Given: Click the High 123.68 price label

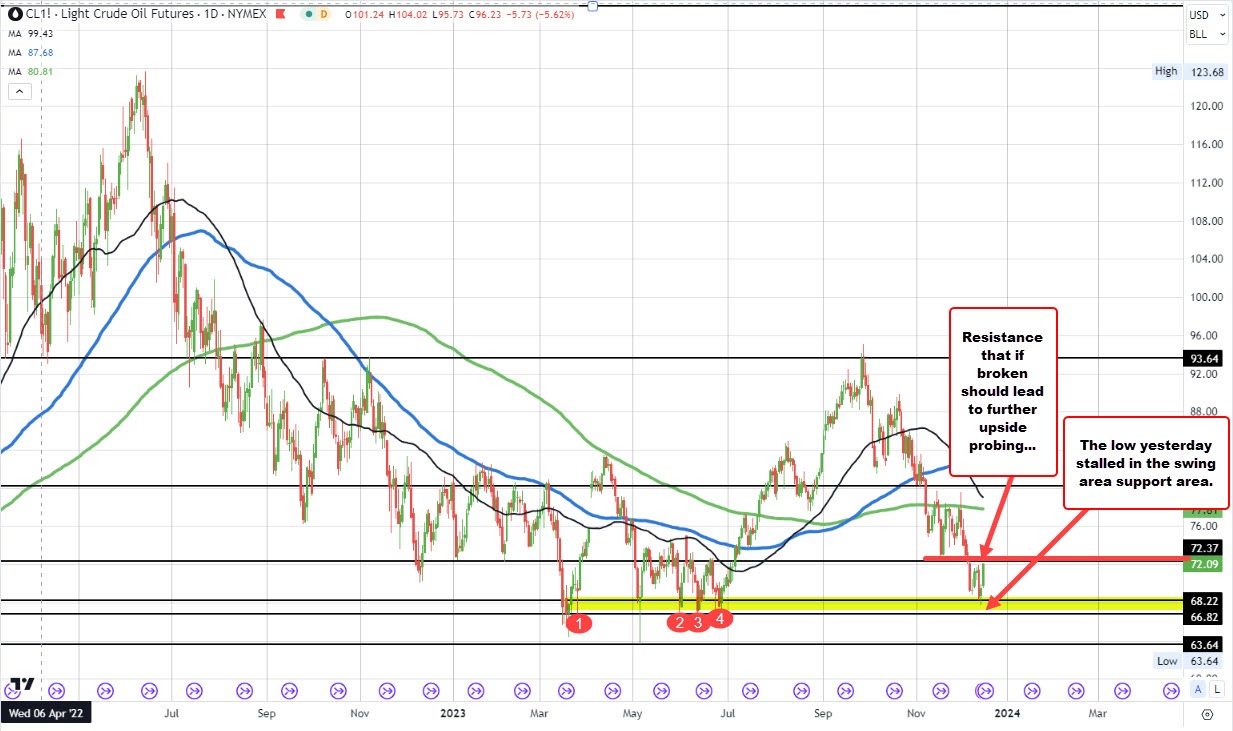Looking at the screenshot, I should [1190, 72].
